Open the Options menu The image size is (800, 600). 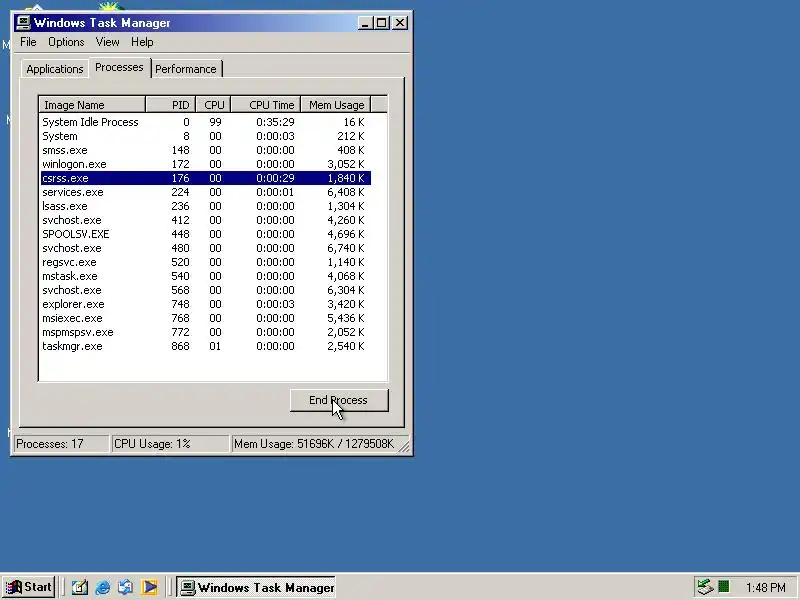66,42
